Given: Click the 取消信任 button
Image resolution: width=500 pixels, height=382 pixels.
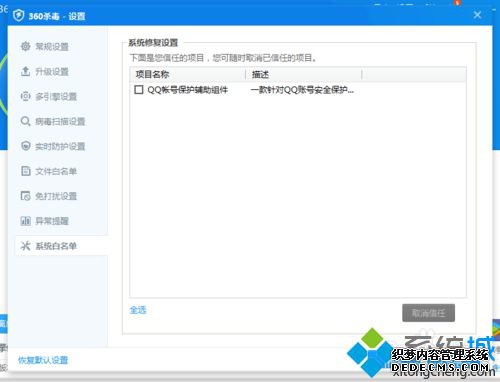Looking at the screenshot, I should point(428,313).
